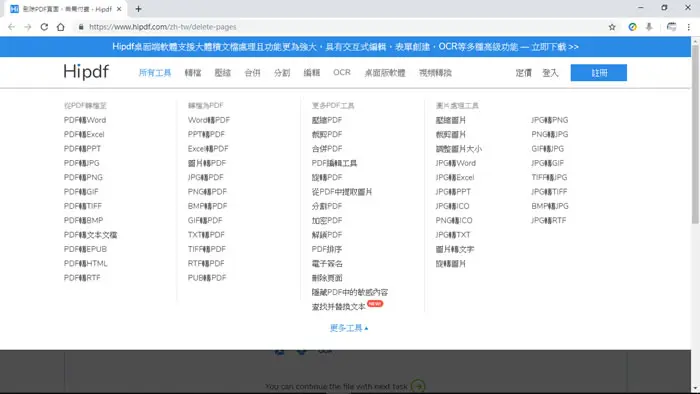Open the 桌面版軟體 menu item
Screen dimensions: 700x394
pos(385,73)
